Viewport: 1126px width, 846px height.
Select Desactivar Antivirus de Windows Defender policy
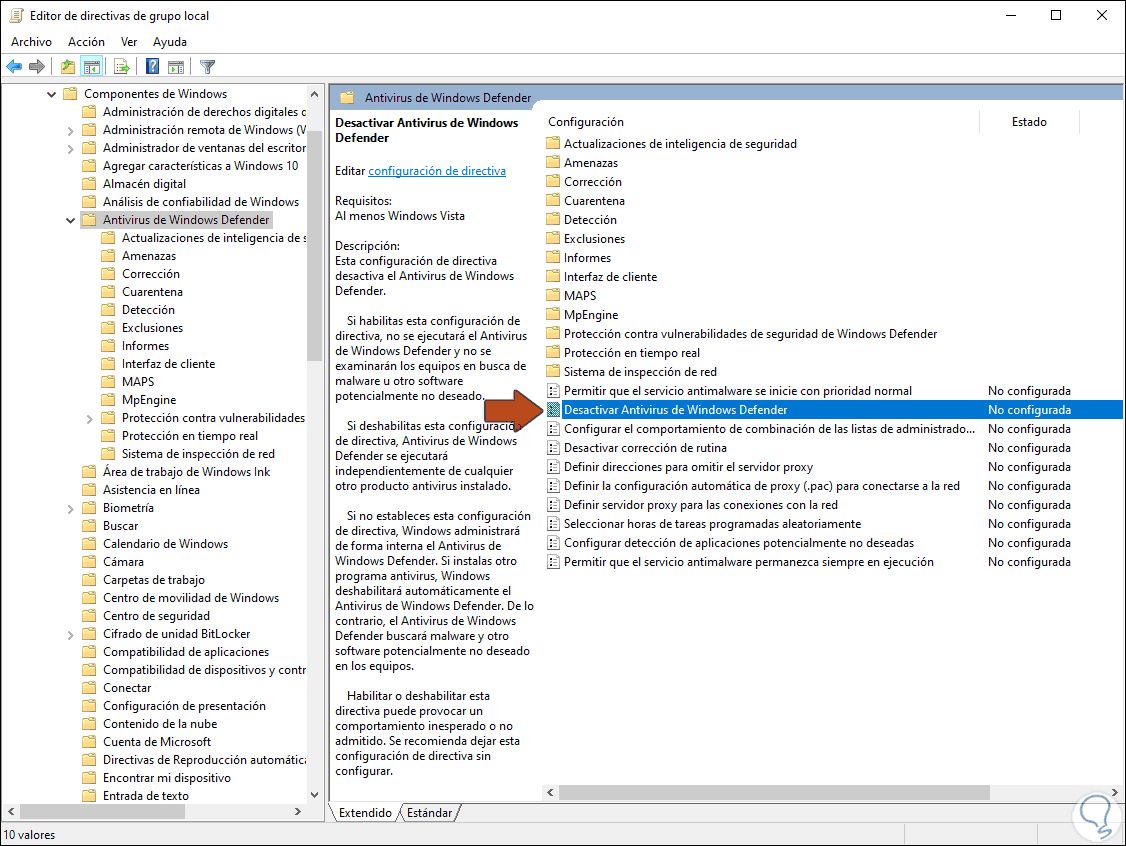tap(834, 410)
